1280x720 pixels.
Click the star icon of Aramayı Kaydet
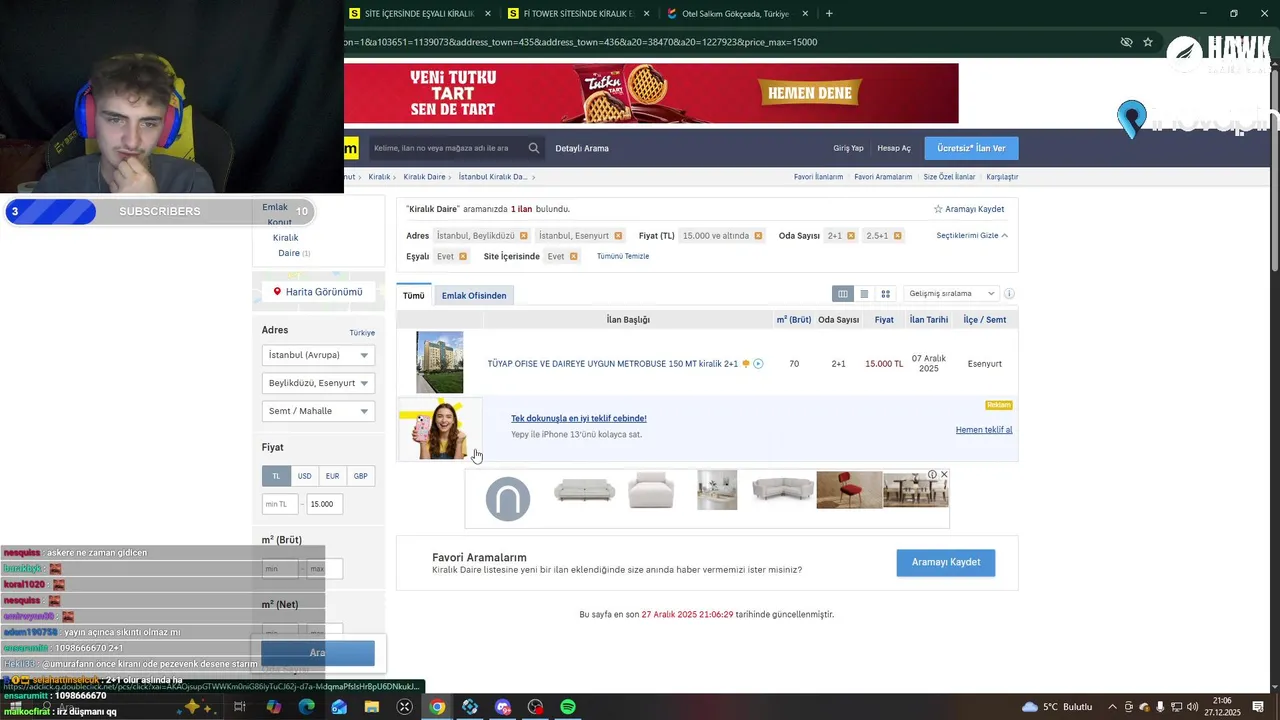[938, 209]
